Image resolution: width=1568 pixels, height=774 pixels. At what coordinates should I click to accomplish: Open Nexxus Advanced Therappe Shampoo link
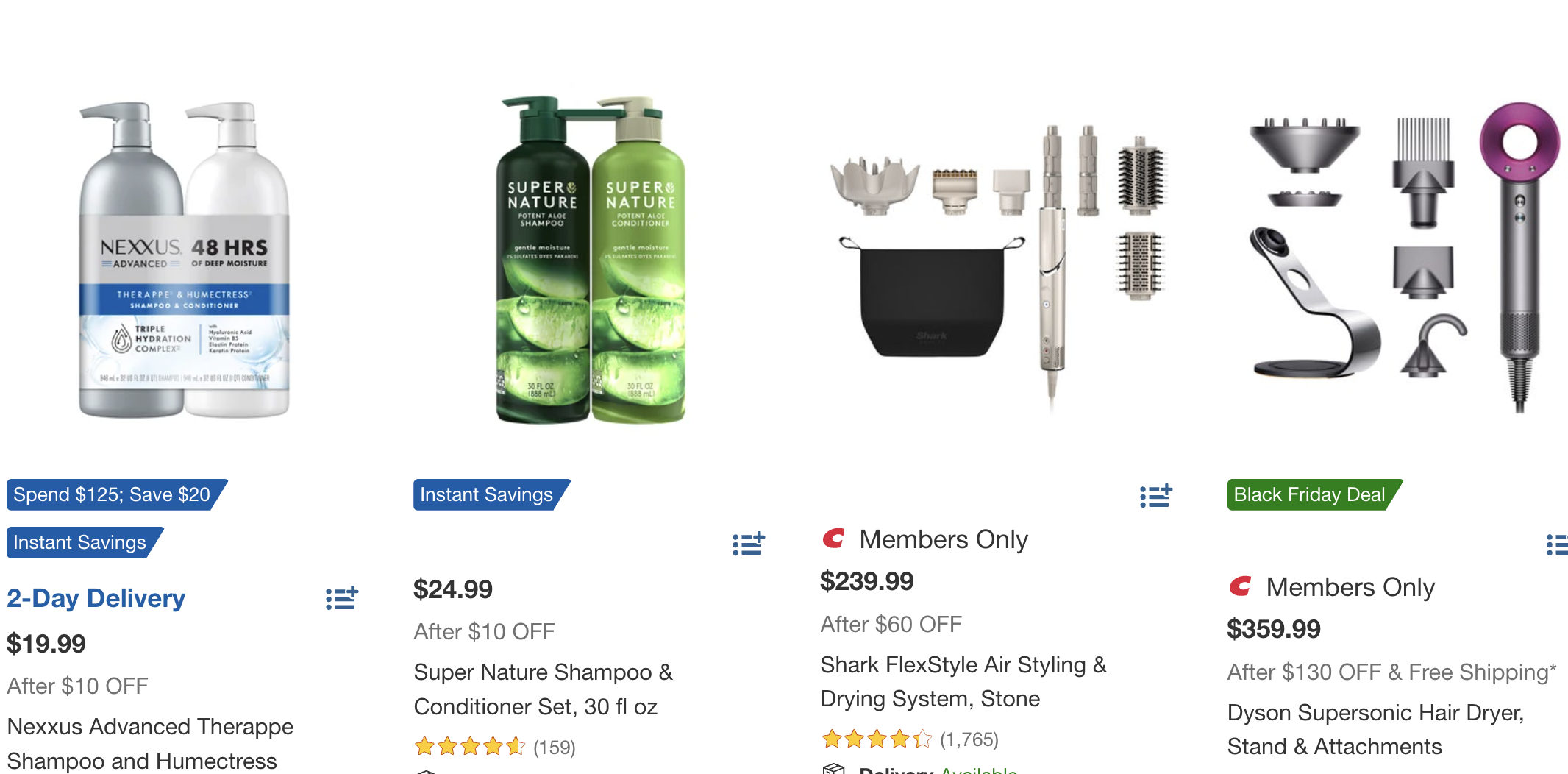(150, 743)
